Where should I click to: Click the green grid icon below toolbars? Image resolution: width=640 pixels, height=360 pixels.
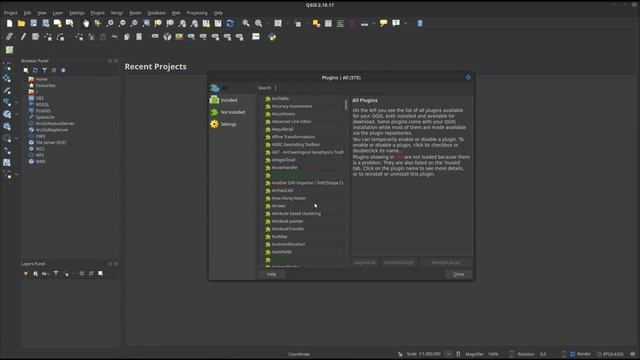9,50
